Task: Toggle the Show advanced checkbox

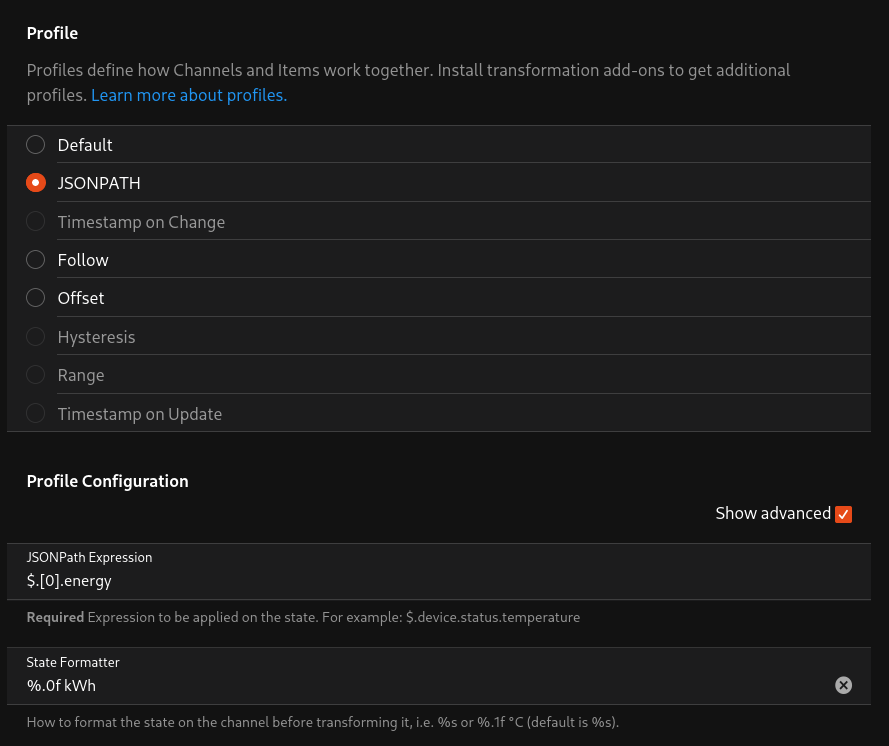Action: point(843,514)
